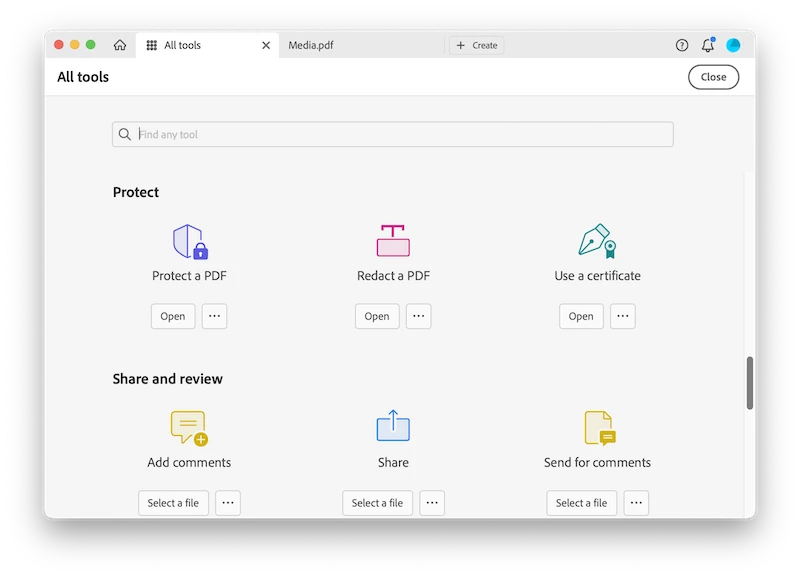Select a file for Add comments
This screenshot has width=800, height=577.
(173, 503)
